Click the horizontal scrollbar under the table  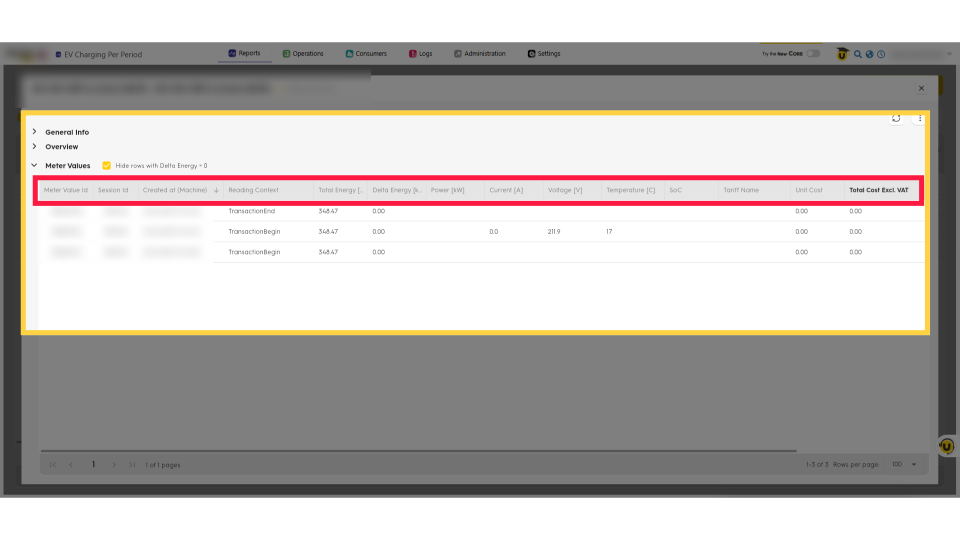pyautogui.click(x=420, y=451)
